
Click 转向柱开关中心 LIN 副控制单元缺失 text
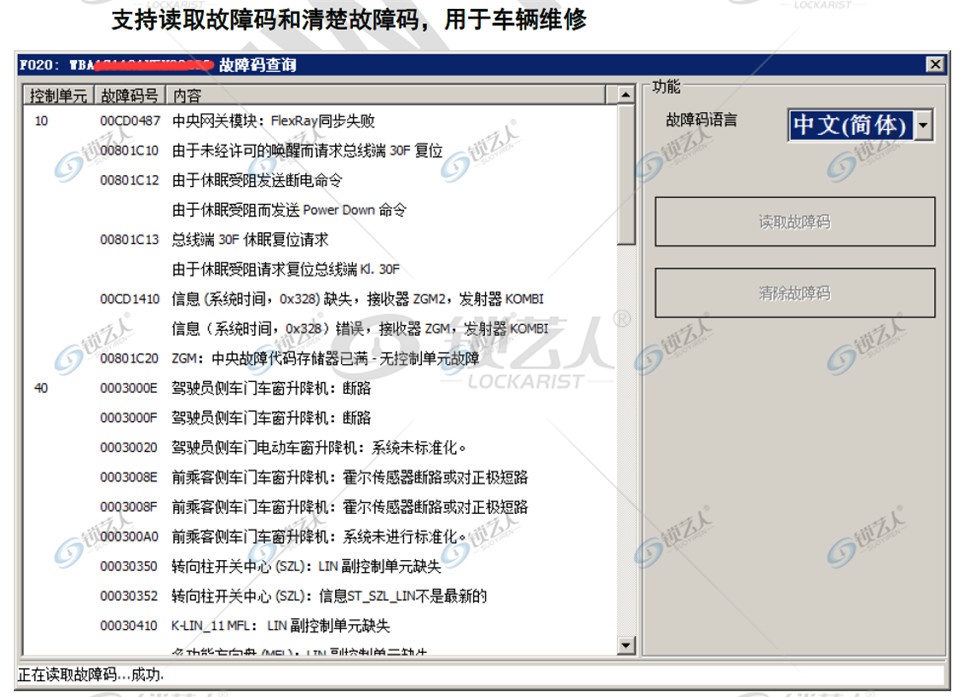306,567
